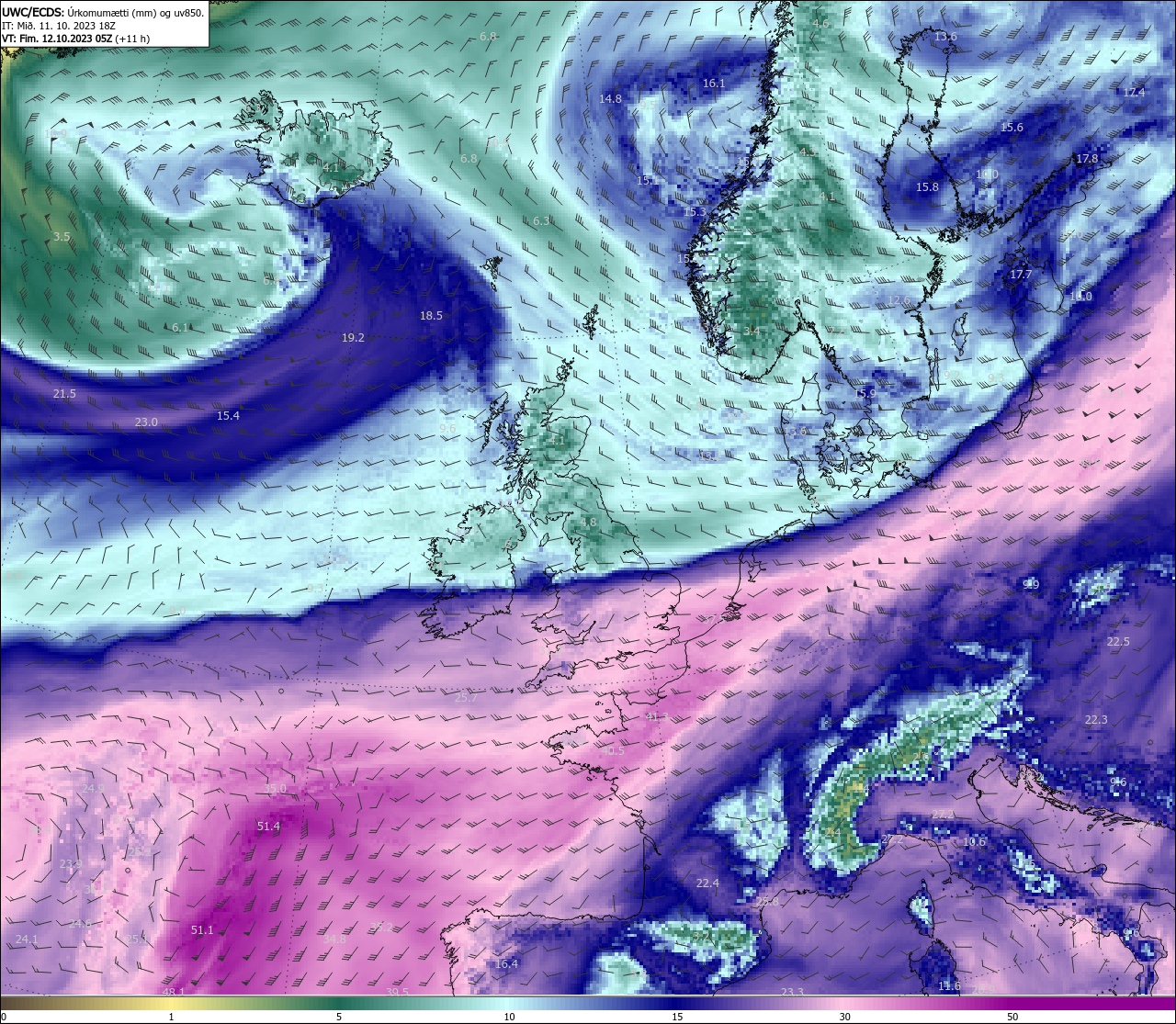Select the 51.4 value label
Viewport: 1176px width, 1024px height.
click(x=268, y=827)
